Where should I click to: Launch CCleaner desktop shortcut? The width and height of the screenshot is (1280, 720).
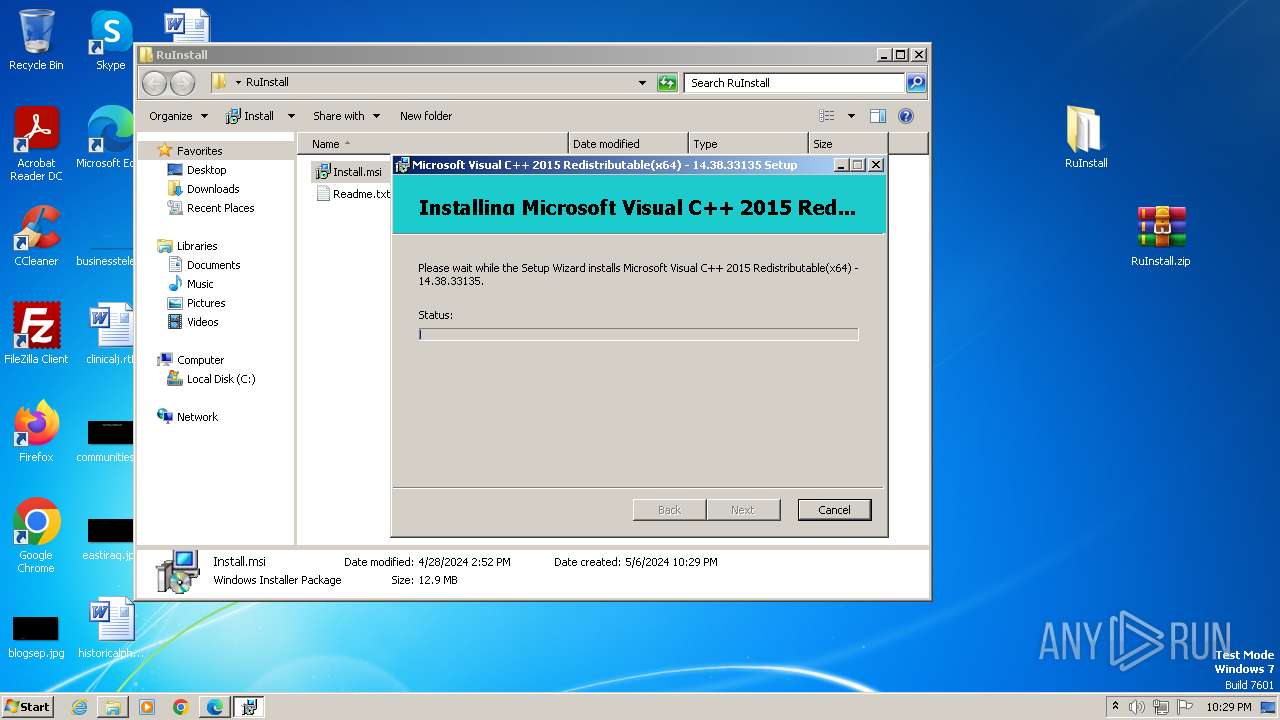(36, 236)
